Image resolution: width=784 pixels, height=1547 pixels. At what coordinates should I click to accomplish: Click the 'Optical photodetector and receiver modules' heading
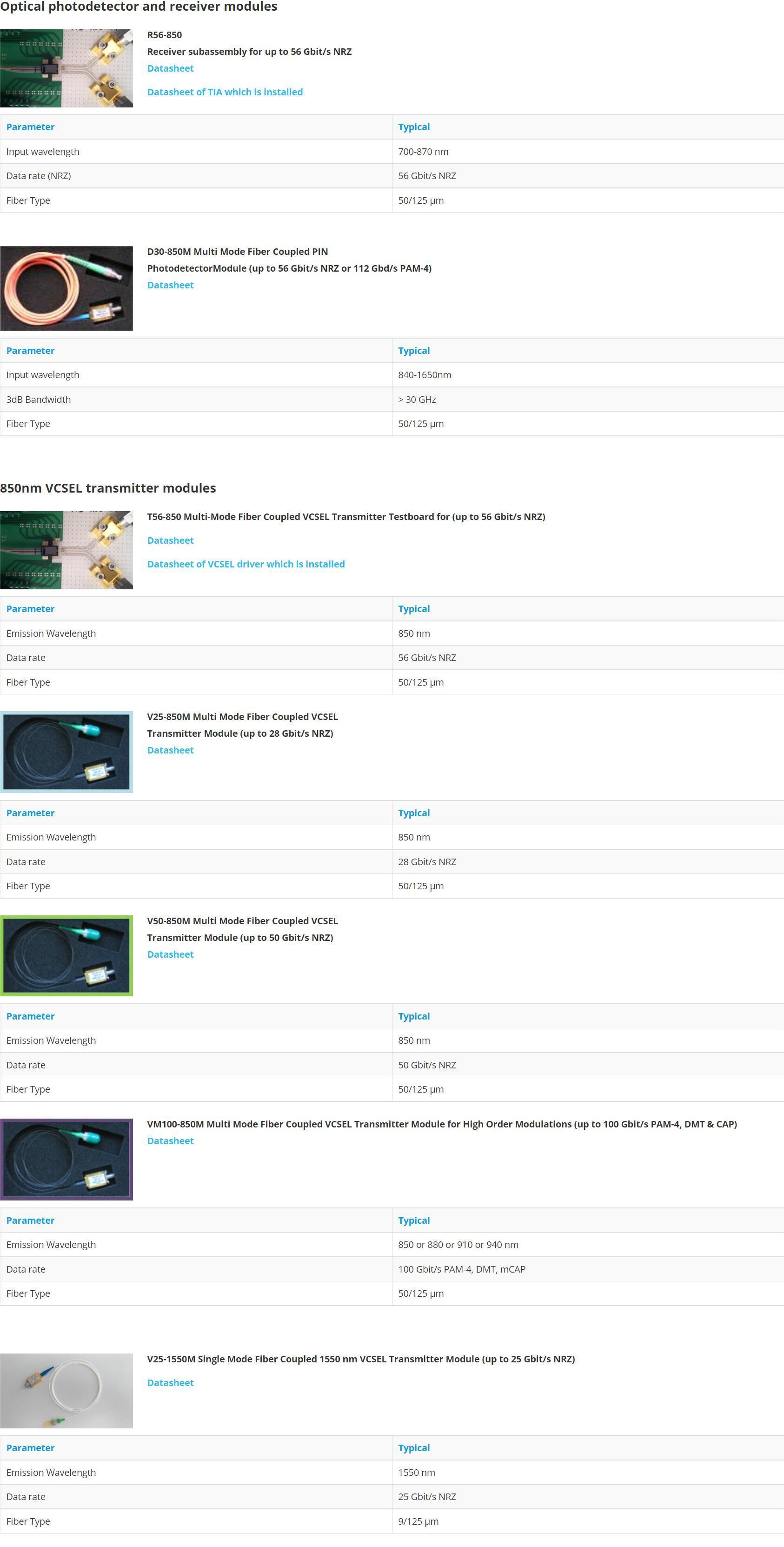[x=139, y=7]
